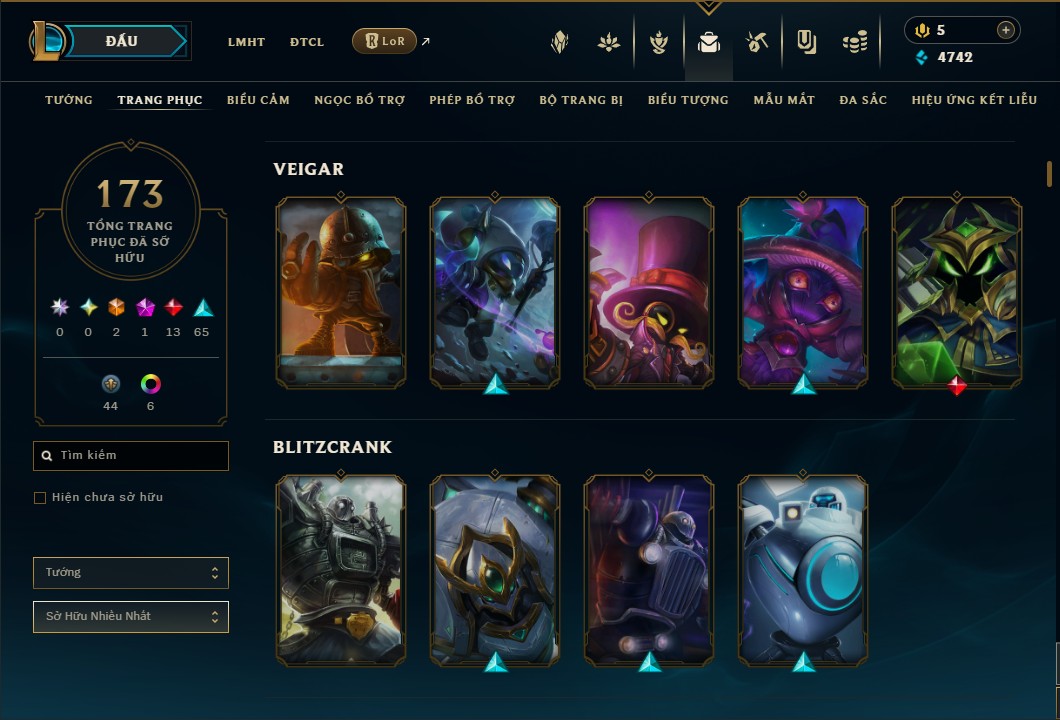Open the LoR external link button
This screenshot has height=720, width=1060.
(x=384, y=41)
